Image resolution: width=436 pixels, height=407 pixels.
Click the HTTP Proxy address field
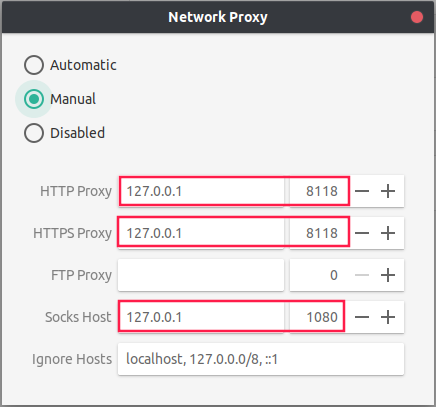point(201,191)
